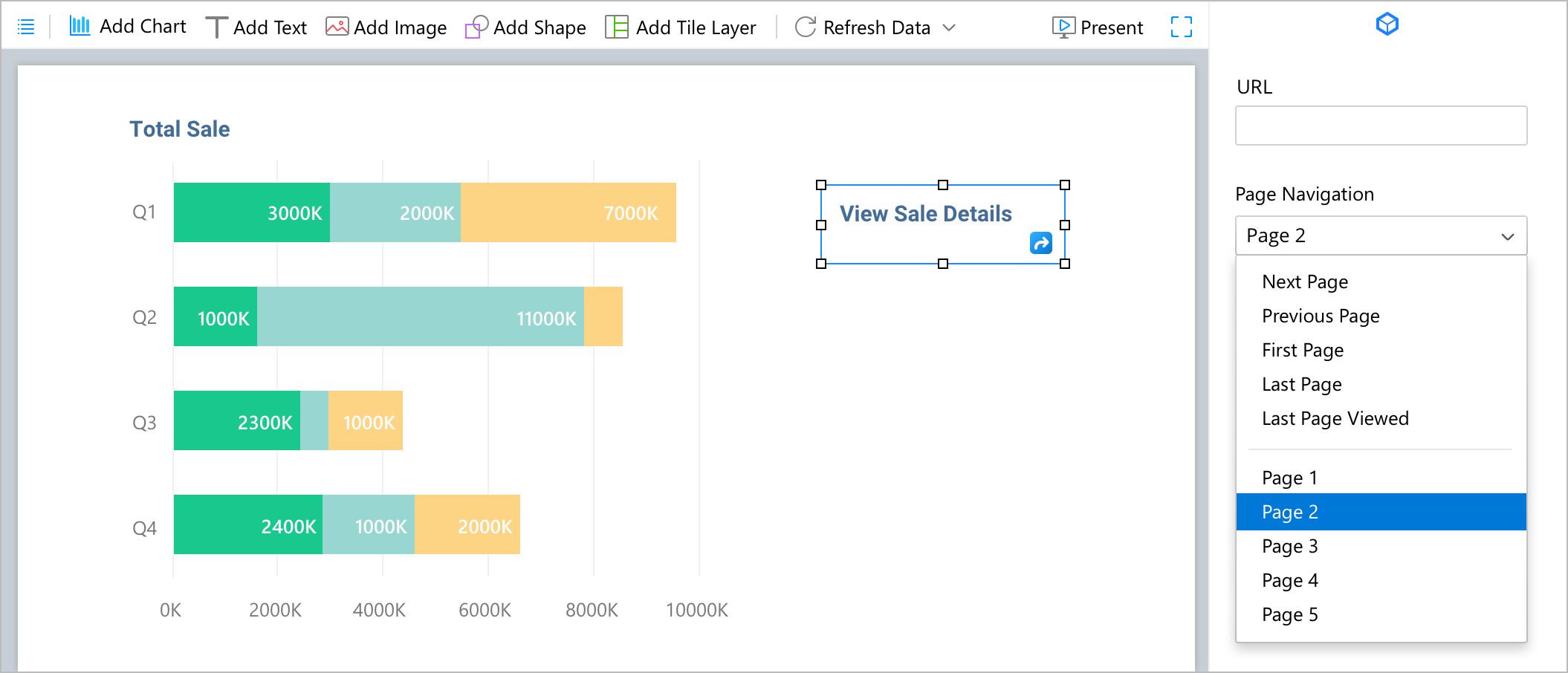Click the top-right resize handle of text box

click(1065, 185)
